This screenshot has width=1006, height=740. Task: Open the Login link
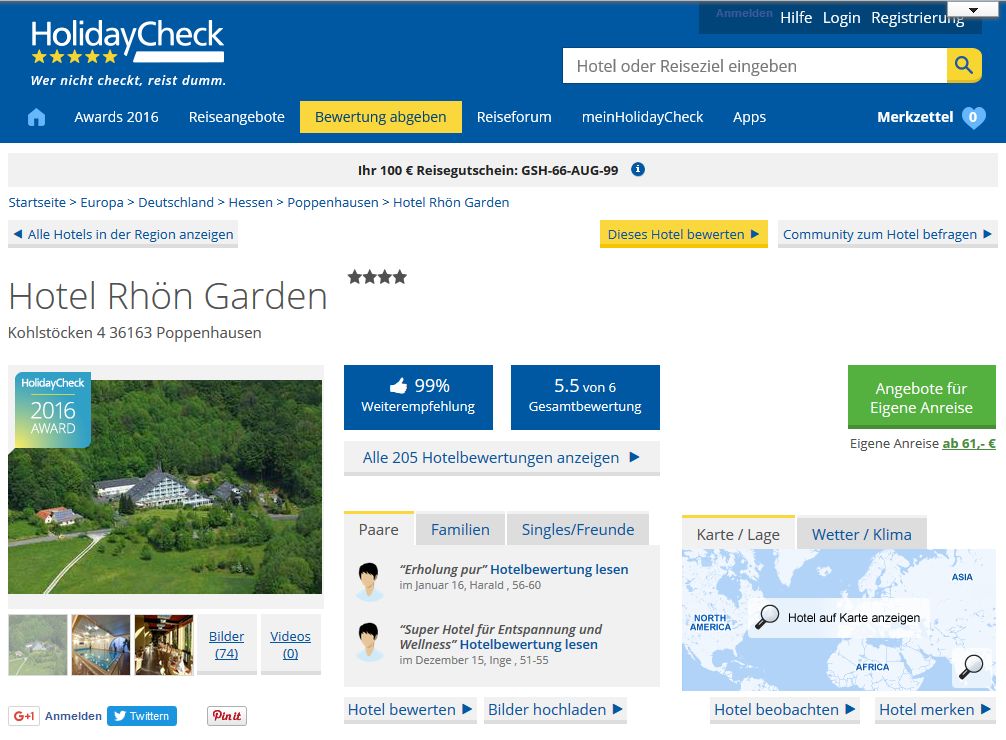[841, 18]
